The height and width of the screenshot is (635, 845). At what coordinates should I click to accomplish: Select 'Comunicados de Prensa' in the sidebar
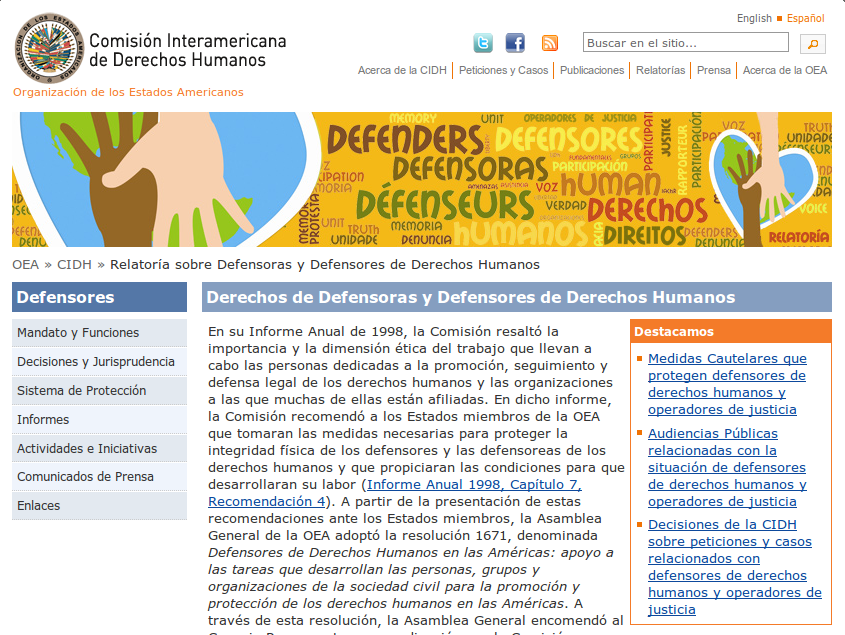(x=100, y=477)
